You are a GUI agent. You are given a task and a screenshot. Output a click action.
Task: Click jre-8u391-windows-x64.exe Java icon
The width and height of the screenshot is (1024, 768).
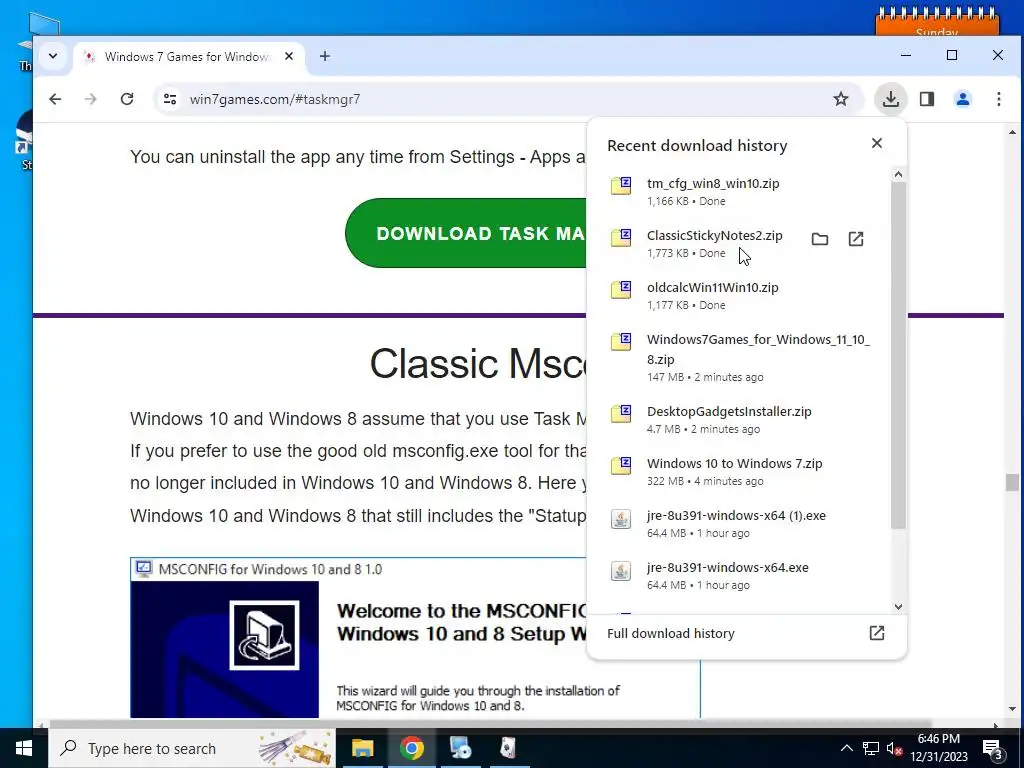pyautogui.click(x=620, y=571)
